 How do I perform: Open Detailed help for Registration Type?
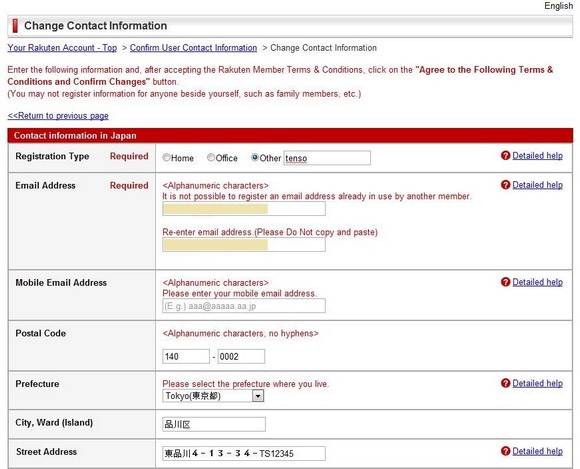(537, 156)
